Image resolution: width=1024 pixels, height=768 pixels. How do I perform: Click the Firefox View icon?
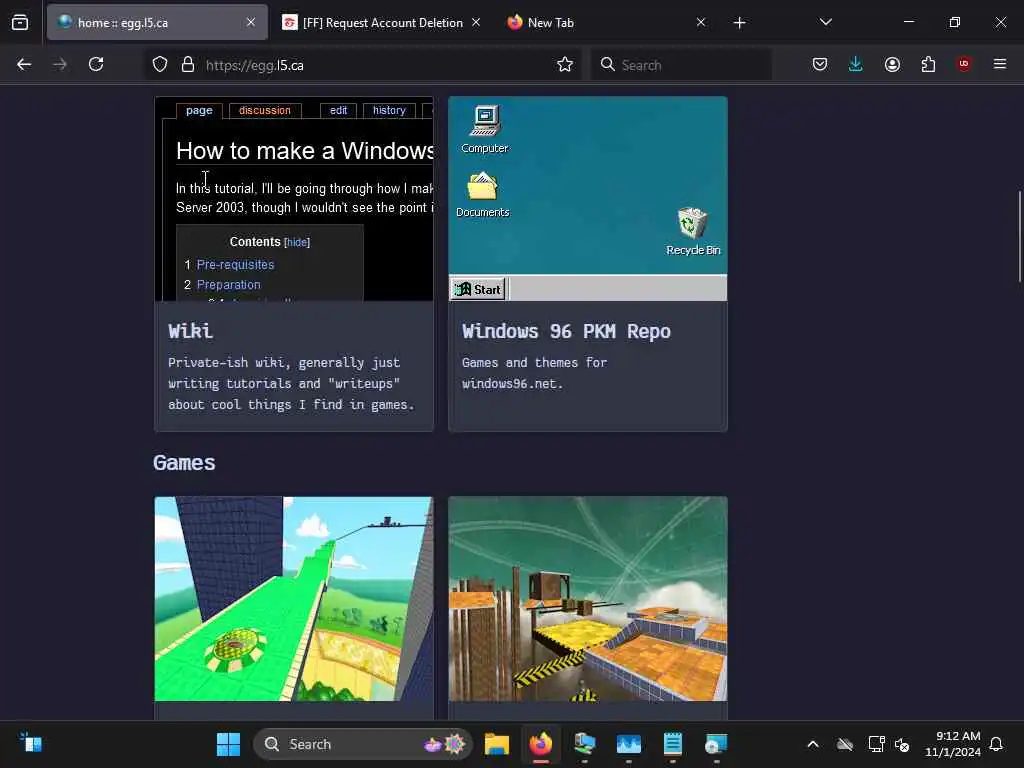coord(20,23)
